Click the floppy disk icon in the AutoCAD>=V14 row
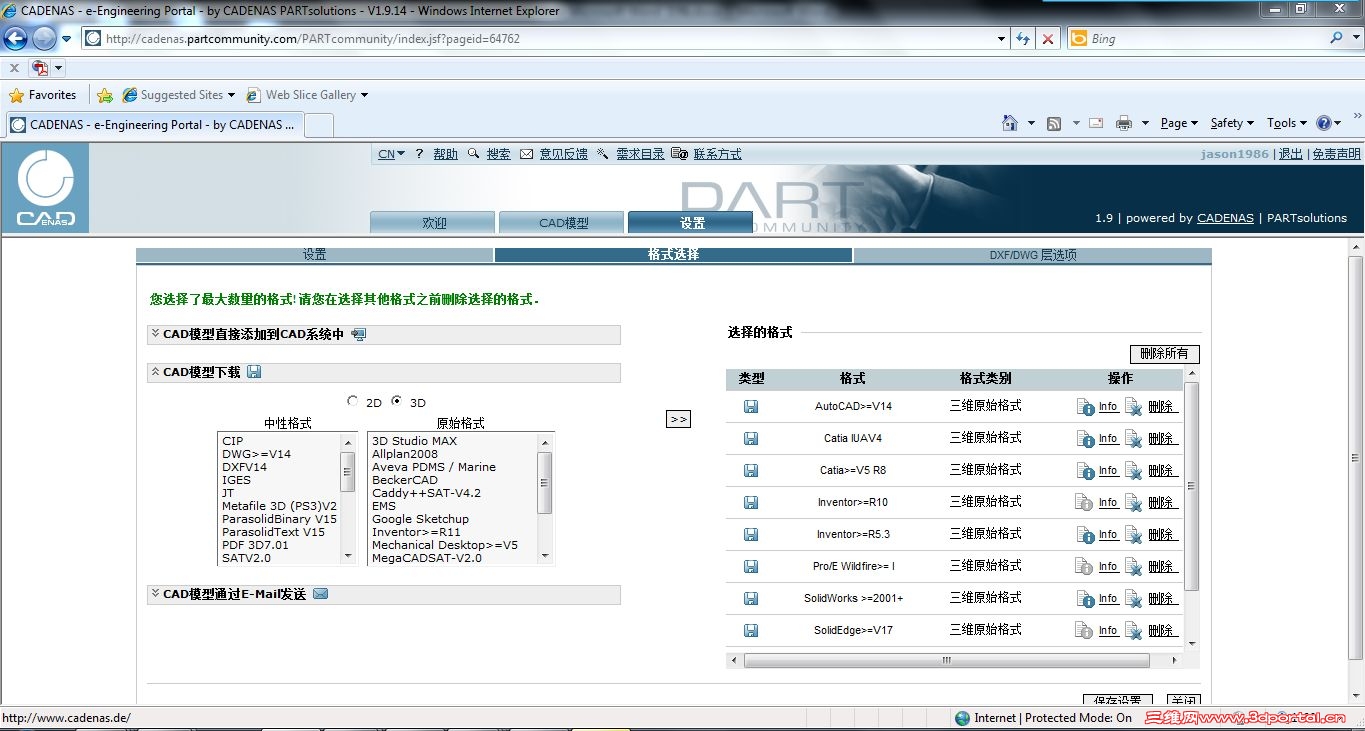 click(751, 407)
